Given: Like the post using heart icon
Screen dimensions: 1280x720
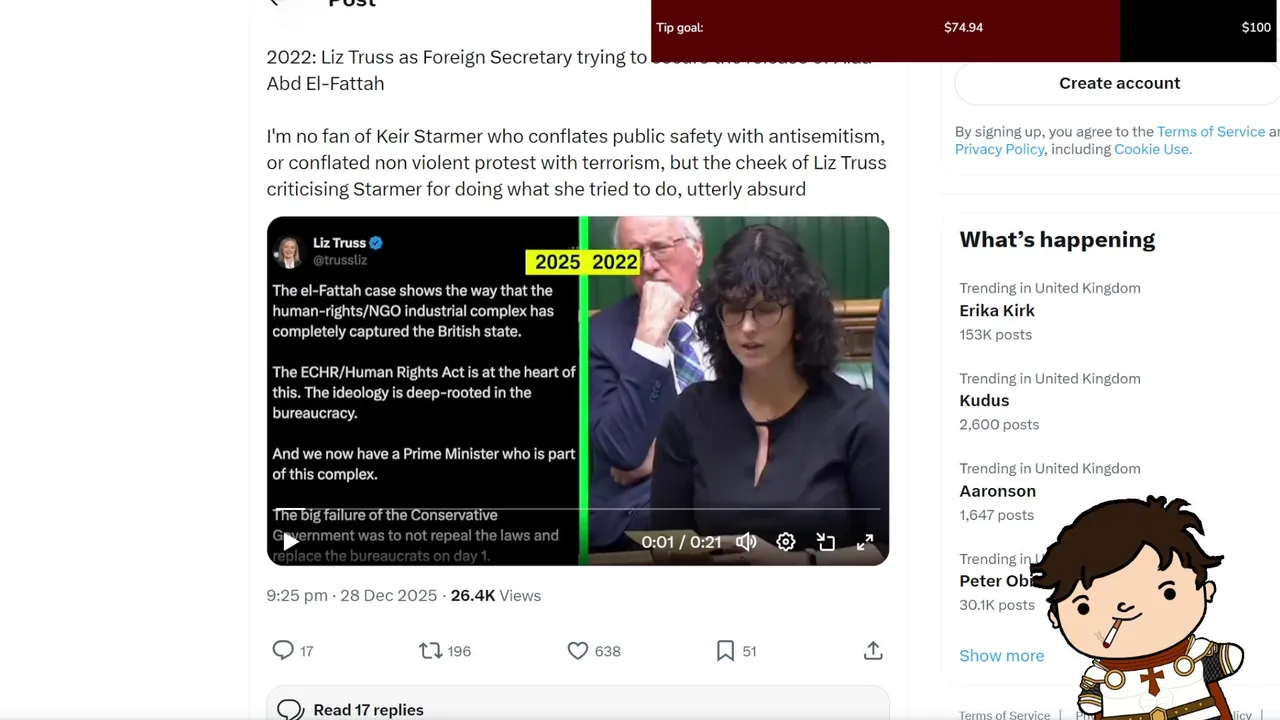Looking at the screenshot, I should click(x=578, y=651).
